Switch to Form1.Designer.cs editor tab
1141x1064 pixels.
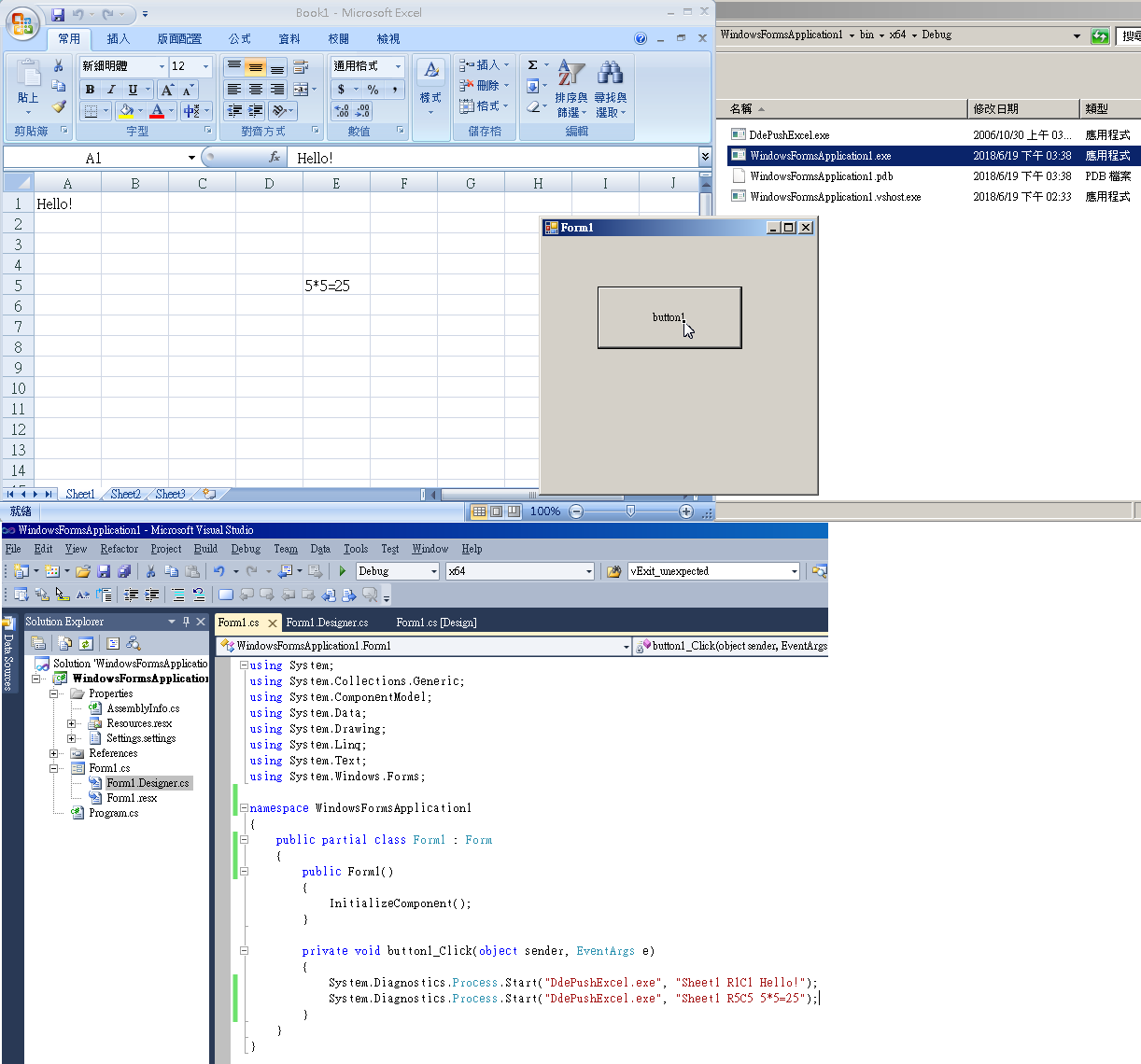[327, 623]
